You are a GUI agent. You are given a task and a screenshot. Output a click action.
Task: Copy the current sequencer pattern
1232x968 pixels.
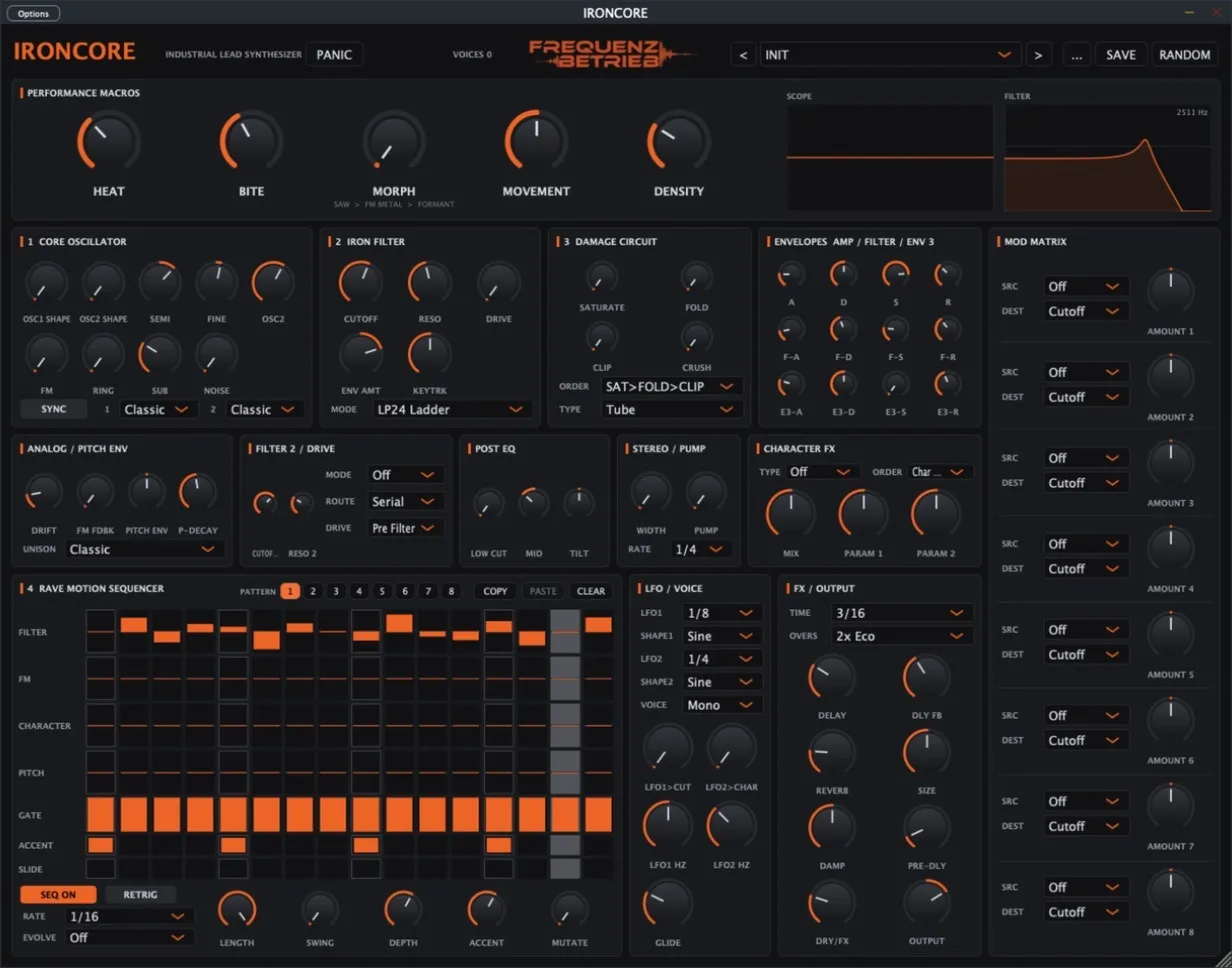(495, 590)
